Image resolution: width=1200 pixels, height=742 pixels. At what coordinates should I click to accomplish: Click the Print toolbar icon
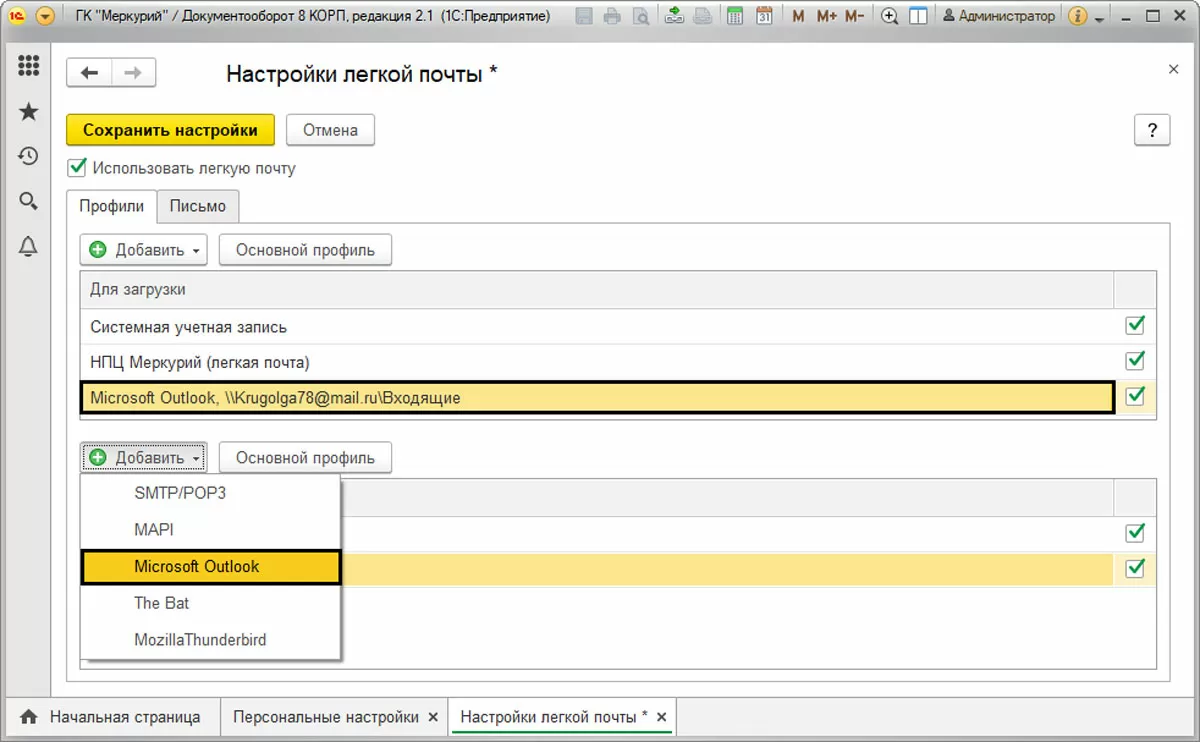pyautogui.click(x=612, y=16)
